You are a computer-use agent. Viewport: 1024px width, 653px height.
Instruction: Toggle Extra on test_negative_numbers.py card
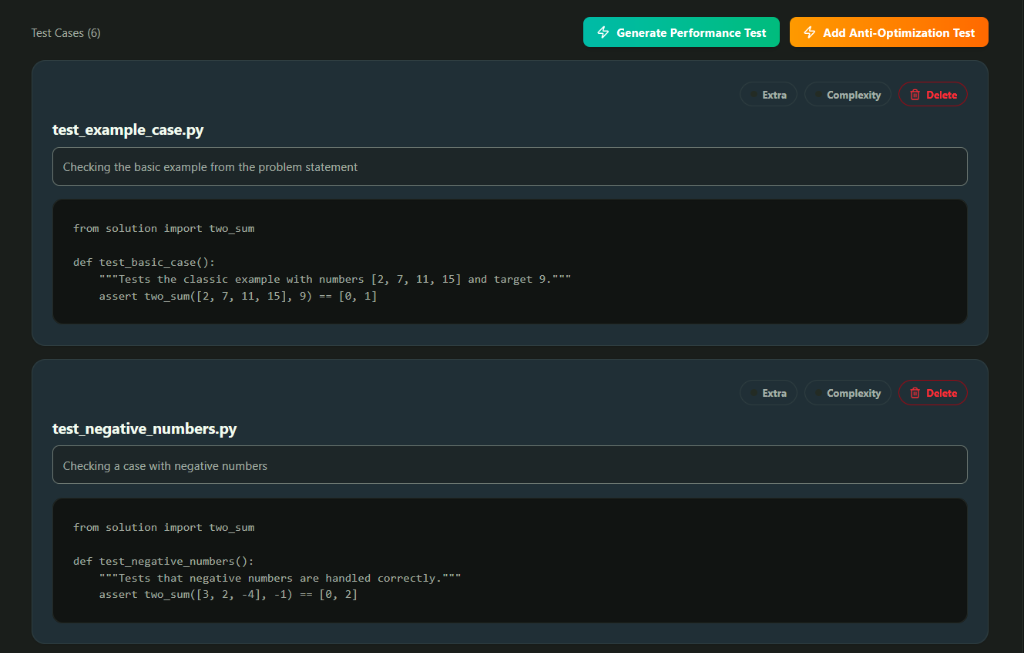768,393
